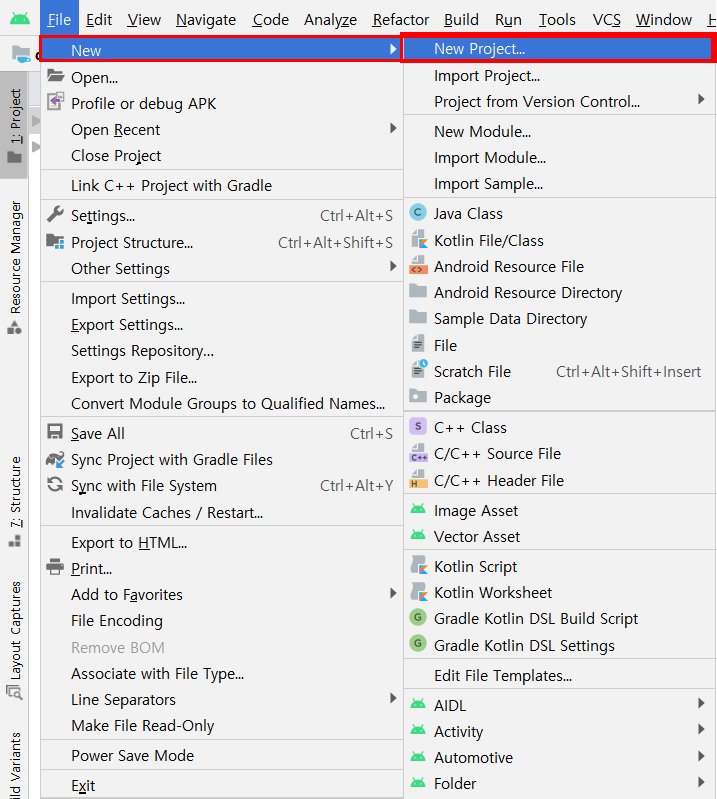Select New Project... menu item
Image resolution: width=717 pixels, height=799 pixels.
[559, 49]
